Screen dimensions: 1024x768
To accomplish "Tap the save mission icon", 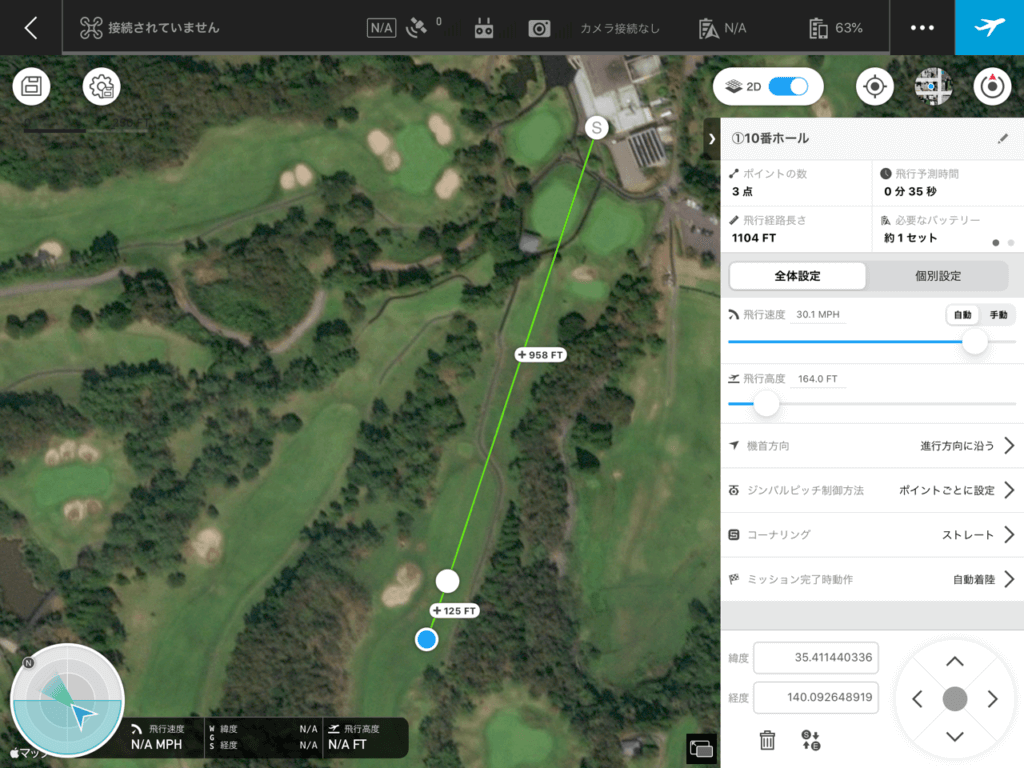I will point(31,87).
